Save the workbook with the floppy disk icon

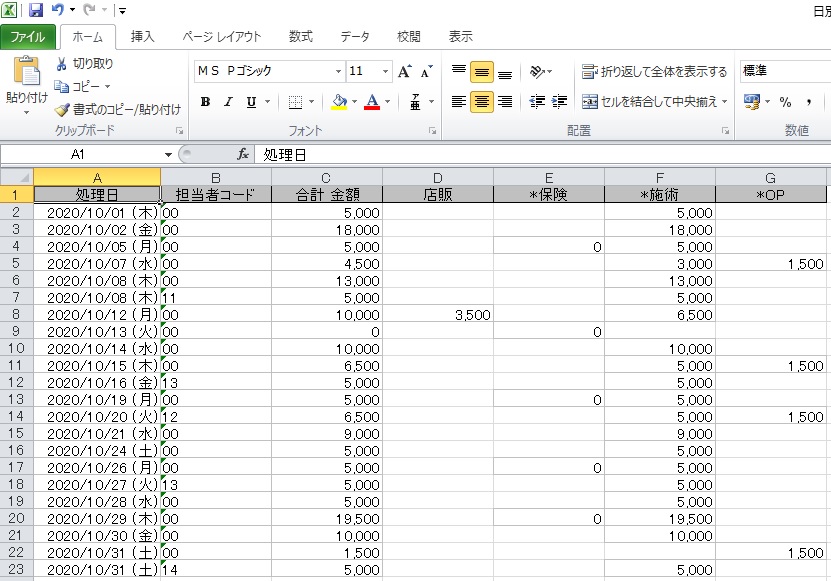click(36, 10)
